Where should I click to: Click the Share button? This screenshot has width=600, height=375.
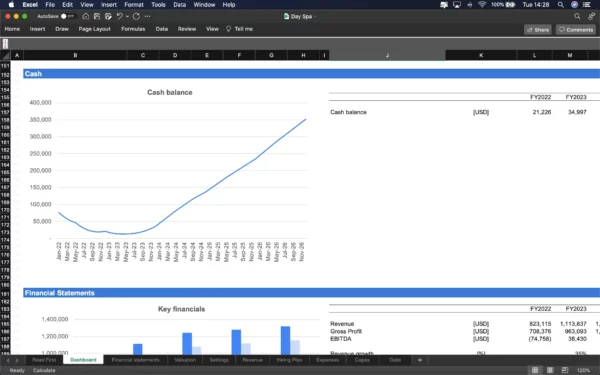[538, 29]
